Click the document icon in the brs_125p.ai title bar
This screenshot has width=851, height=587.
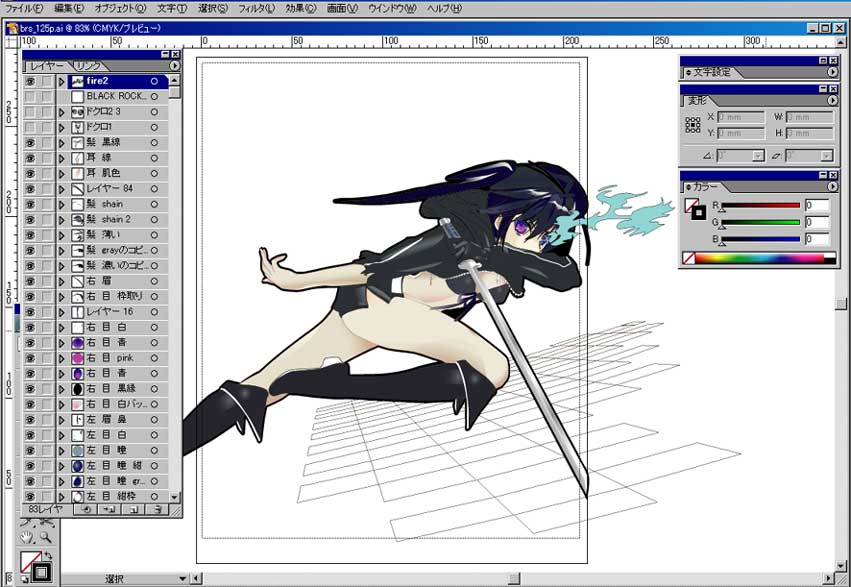[12, 28]
